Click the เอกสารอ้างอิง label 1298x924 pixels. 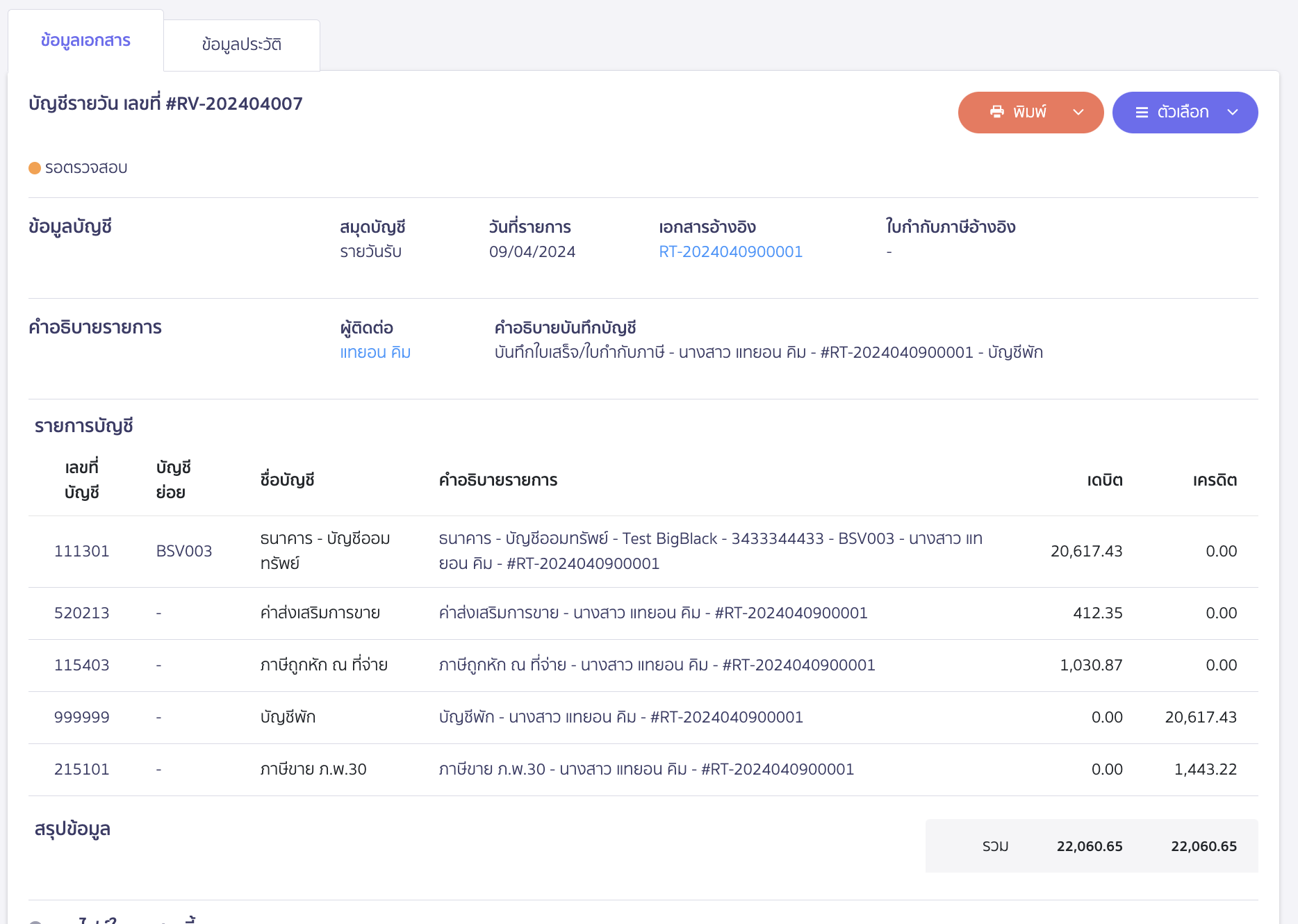pos(707,226)
